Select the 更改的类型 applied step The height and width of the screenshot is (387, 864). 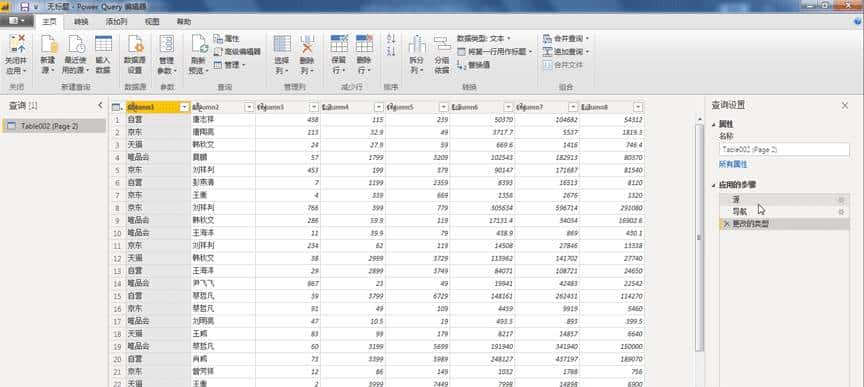tap(784, 224)
